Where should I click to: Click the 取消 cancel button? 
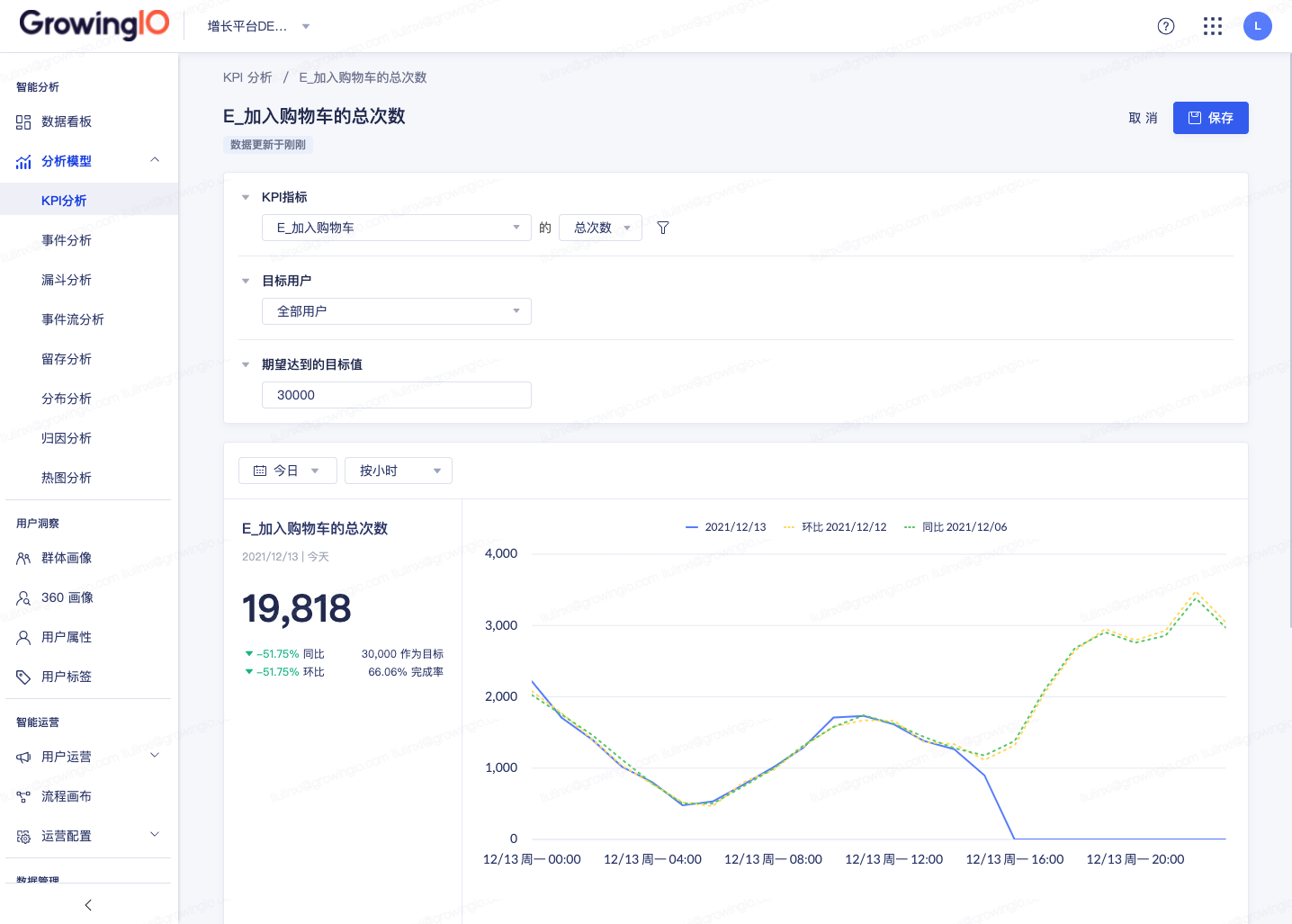click(1144, 118)
